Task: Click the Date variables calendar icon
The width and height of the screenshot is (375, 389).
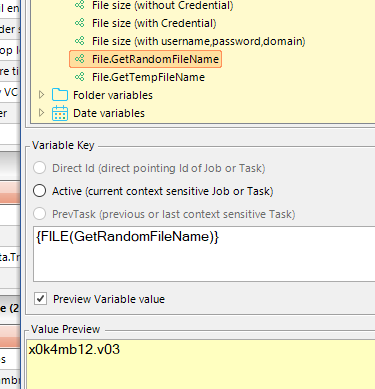Action: 60,113
